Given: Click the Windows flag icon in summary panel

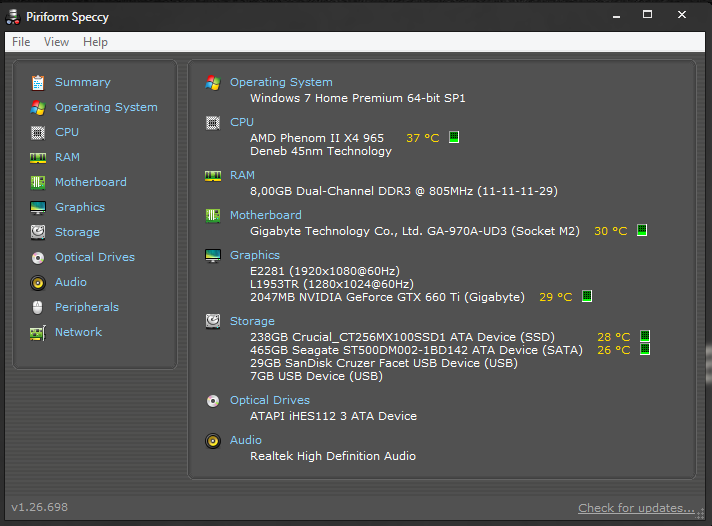Looking at the screenshot, I should tap(213, 83).
